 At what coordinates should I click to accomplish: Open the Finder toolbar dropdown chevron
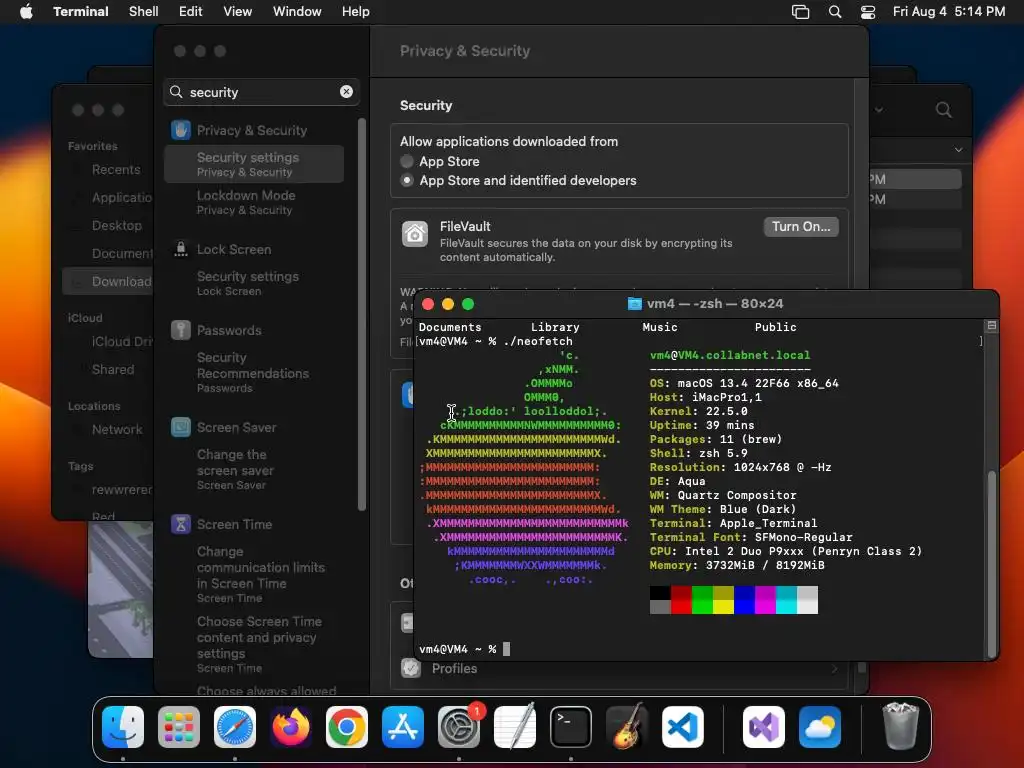pos(879,110)
